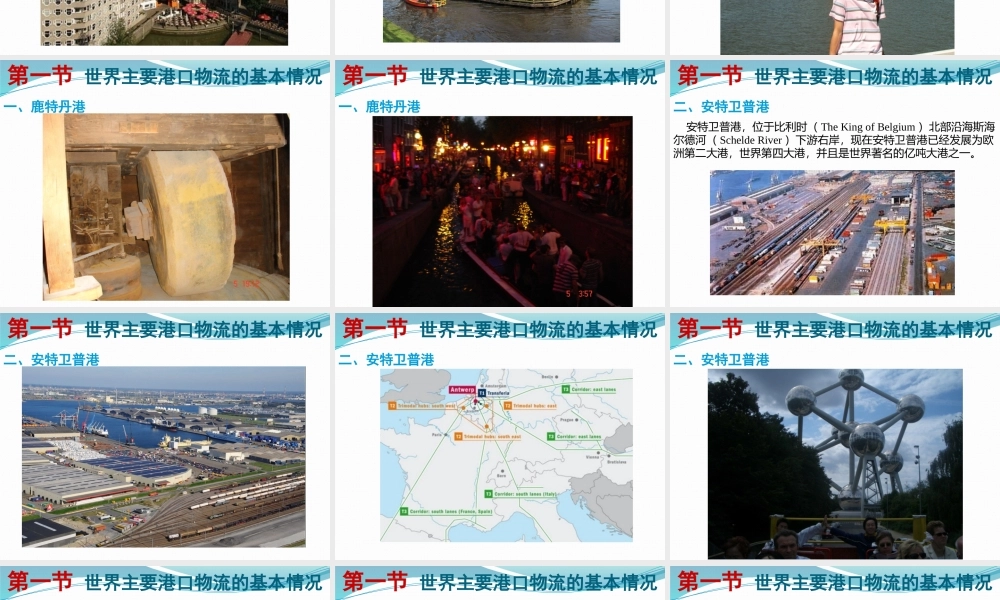Click the red 'Antwerp' label on map
Viewport: 1000px width, 600px height.
(x=462, y=390)
